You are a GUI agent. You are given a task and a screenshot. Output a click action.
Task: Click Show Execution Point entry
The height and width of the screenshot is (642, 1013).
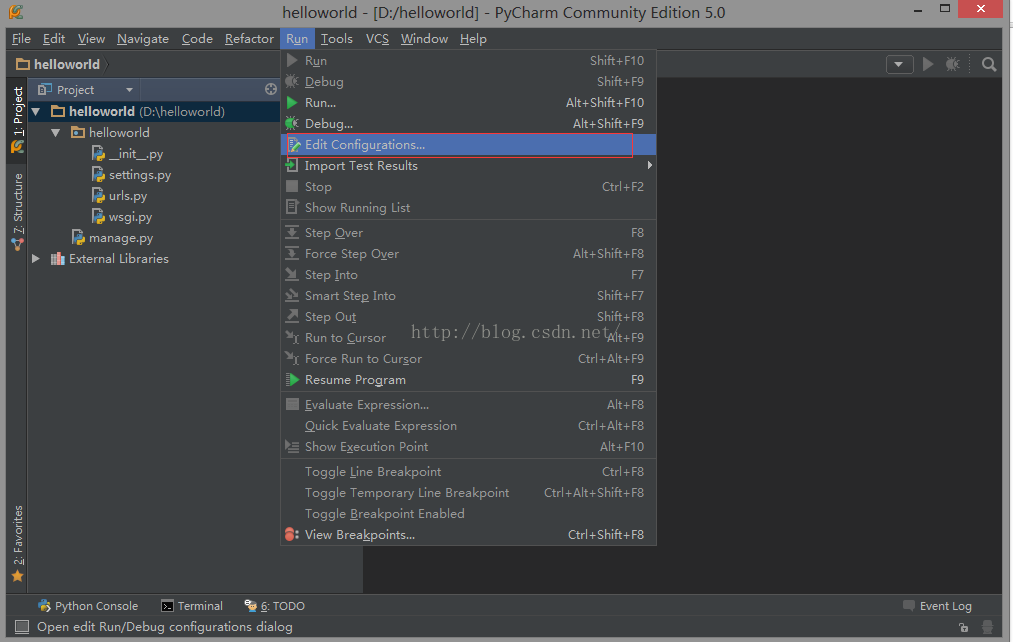tap(468, 447)
